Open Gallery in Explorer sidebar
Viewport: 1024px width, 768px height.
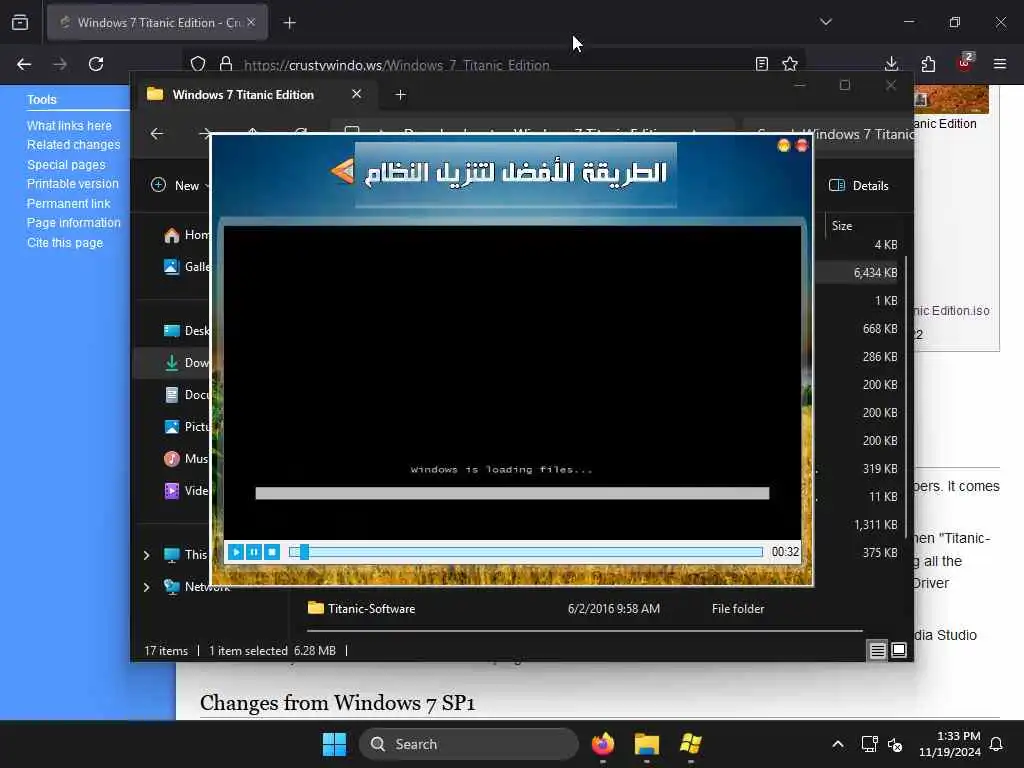click(187, 266)
